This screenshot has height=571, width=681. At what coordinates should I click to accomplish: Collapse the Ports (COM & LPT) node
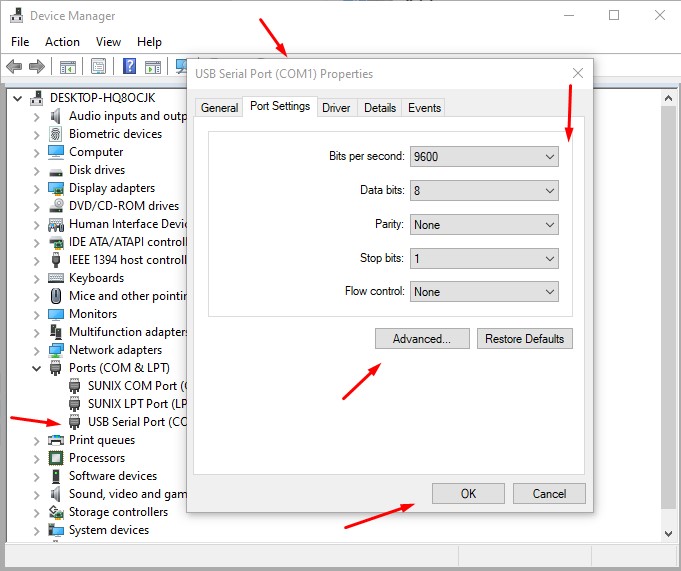click(36, 368)
